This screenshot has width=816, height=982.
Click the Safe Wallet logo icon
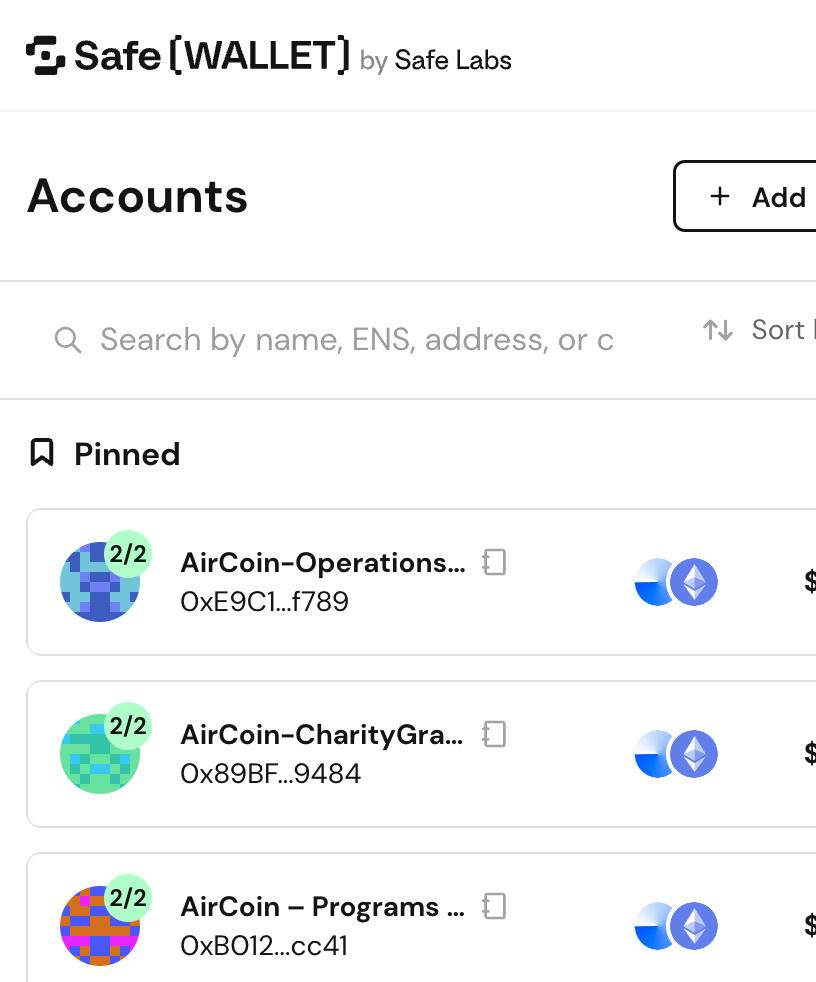[45, 56]
